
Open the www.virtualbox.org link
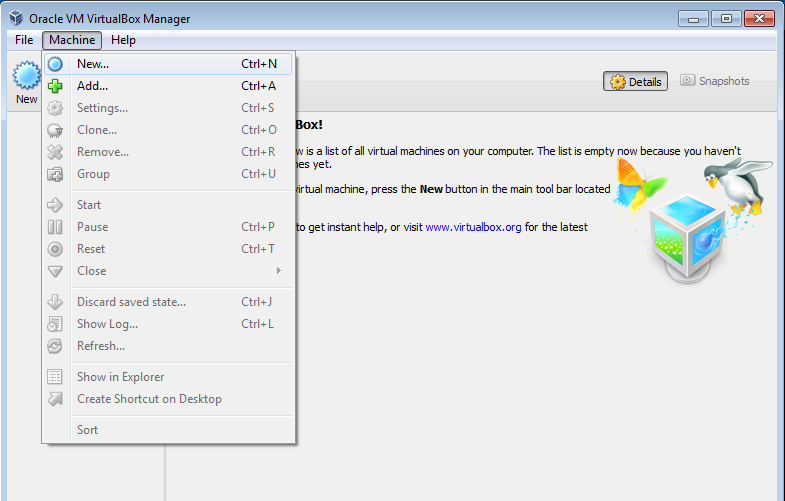click(x=473, y=227)
